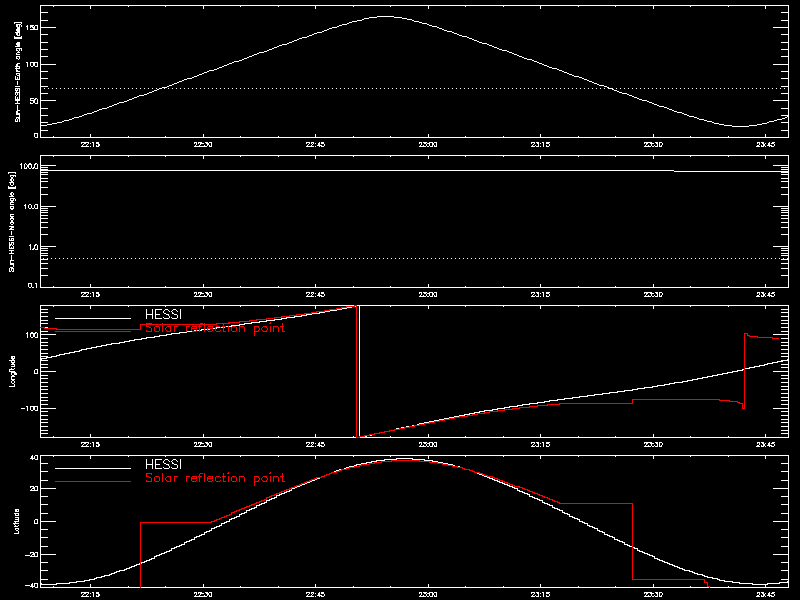Click '23:45' time label under Sun-HESSI-Earth plot
Image resolution: width=800 pixels, height=600 pixels.
point(765,144)
